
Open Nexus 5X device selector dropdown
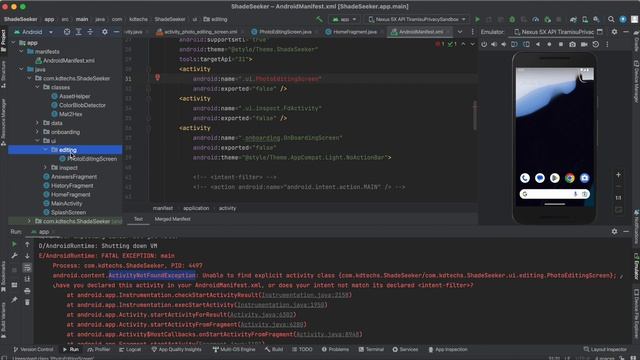pyautogui.click(x=417, y=19)
